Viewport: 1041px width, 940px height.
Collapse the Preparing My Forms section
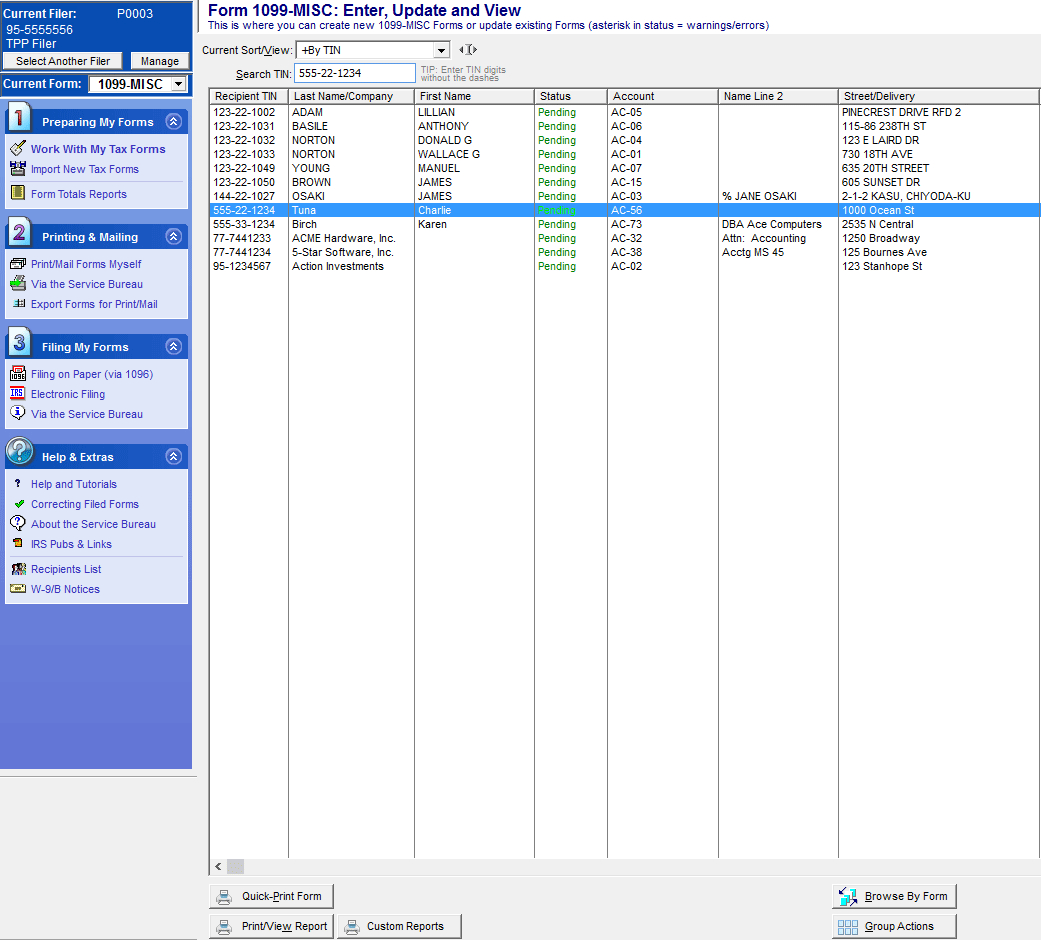pos(173,122)
